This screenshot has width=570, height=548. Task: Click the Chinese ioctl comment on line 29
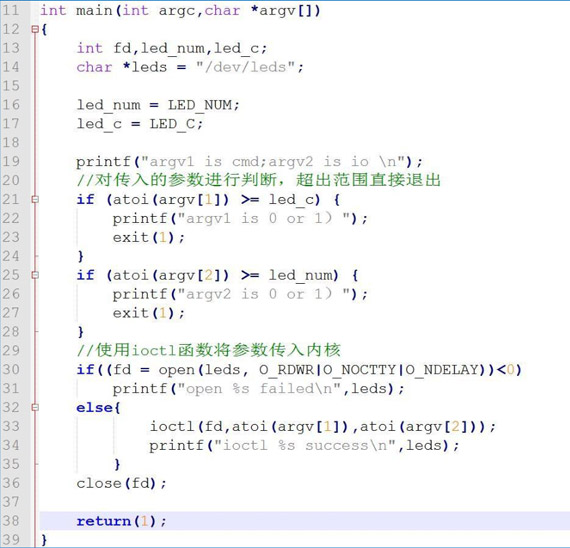[x=209, y=350]
